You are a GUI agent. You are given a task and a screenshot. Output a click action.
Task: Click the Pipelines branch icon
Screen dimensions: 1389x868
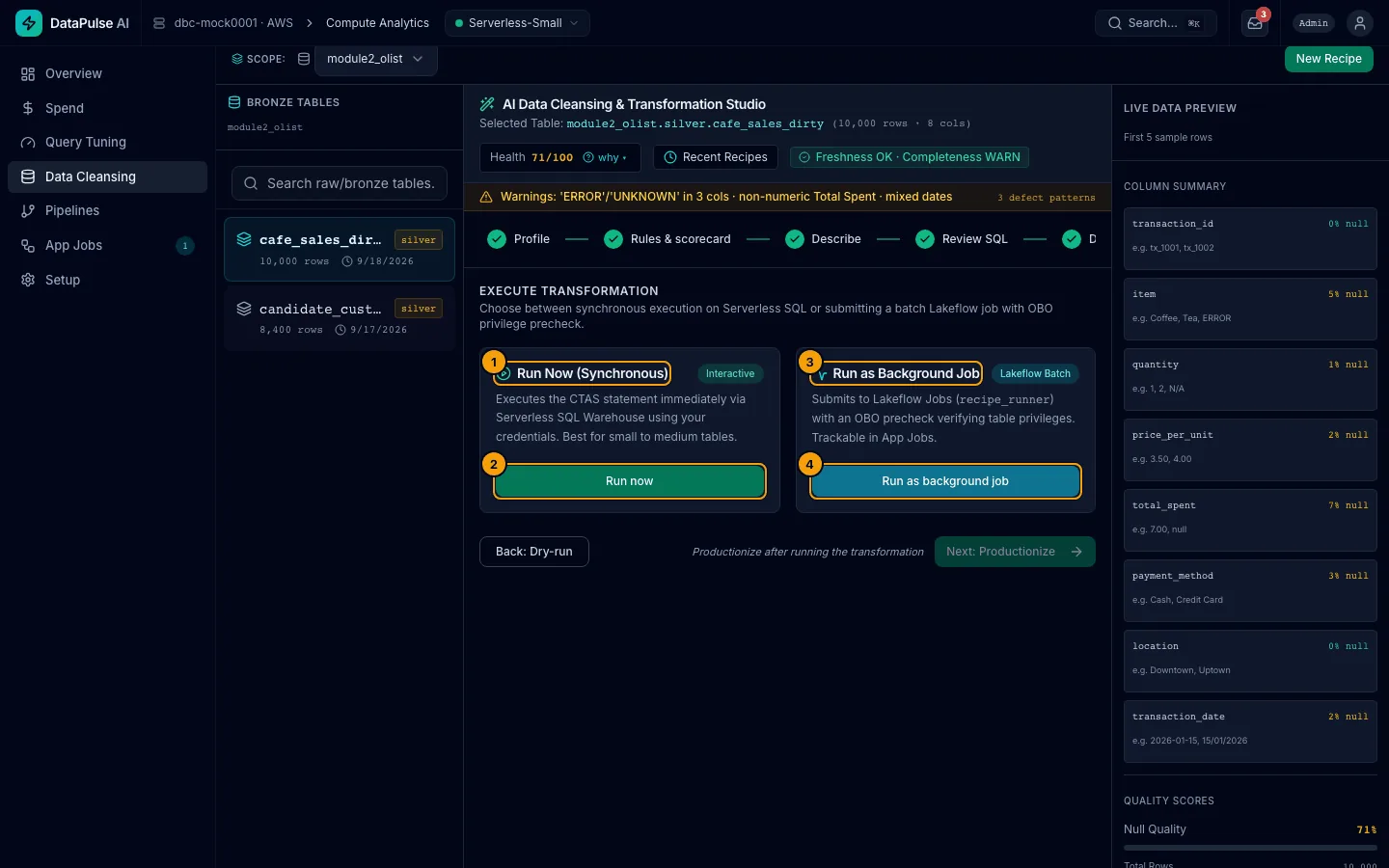tap(28, 211)
